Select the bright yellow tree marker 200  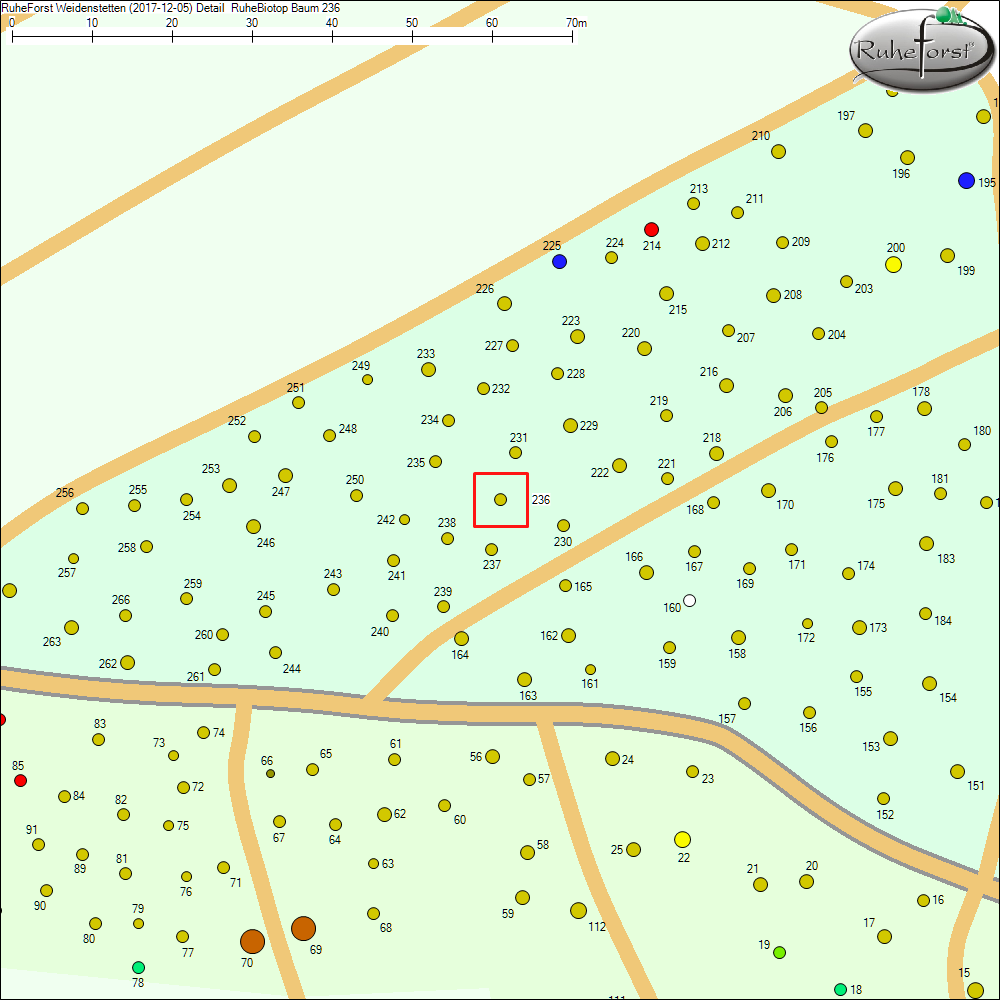pos(894,264)
